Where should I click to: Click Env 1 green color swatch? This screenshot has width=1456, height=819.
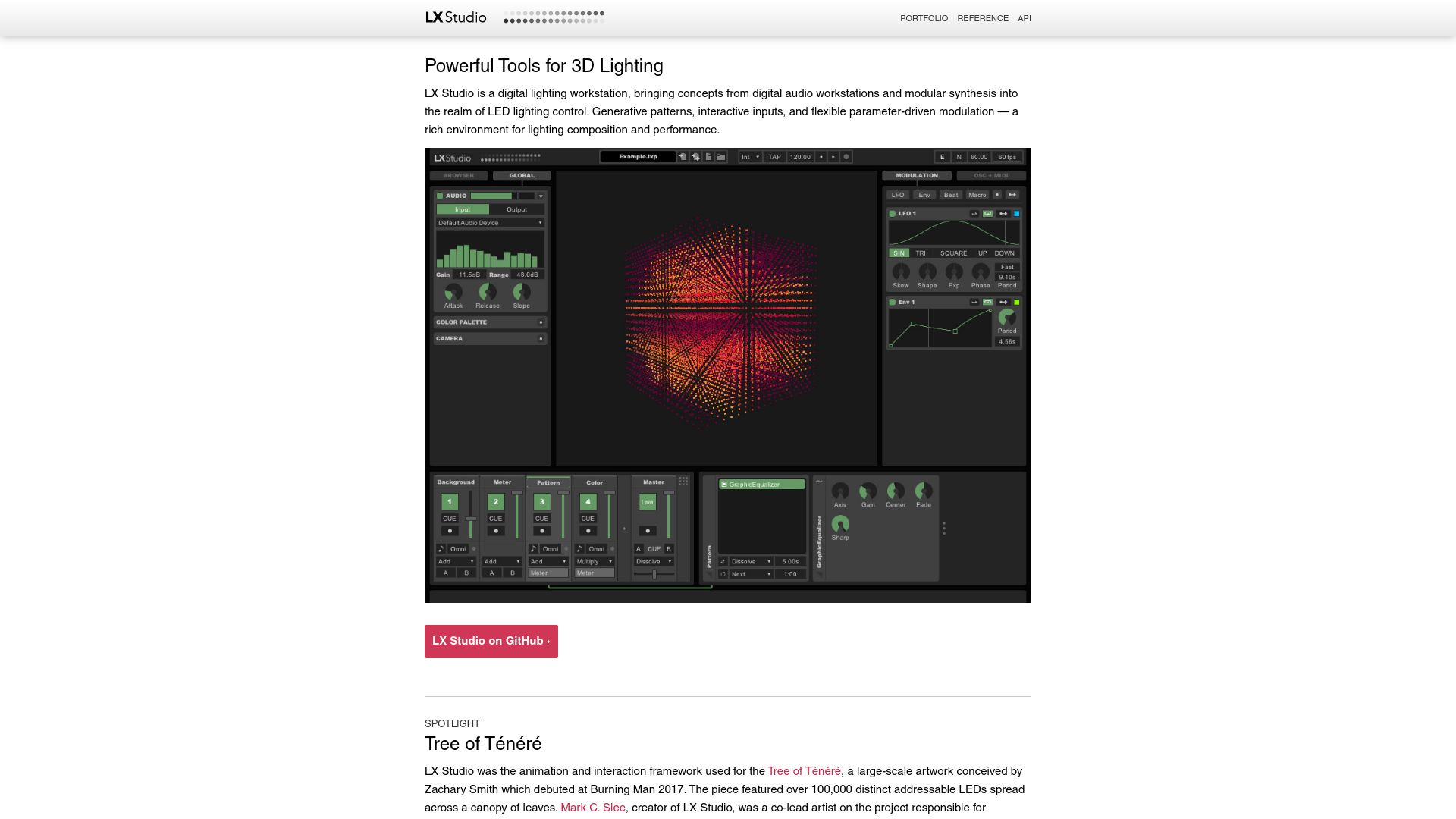pyautogui.click(x=1017, y=302)
